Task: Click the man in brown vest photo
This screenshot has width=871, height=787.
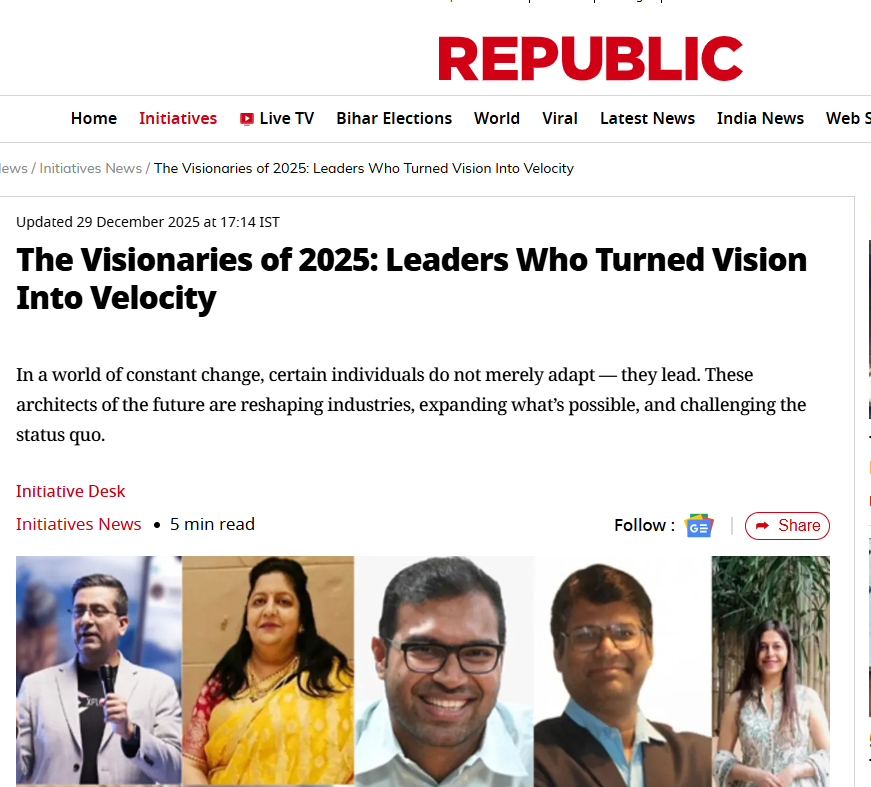Action: [622, 670]
